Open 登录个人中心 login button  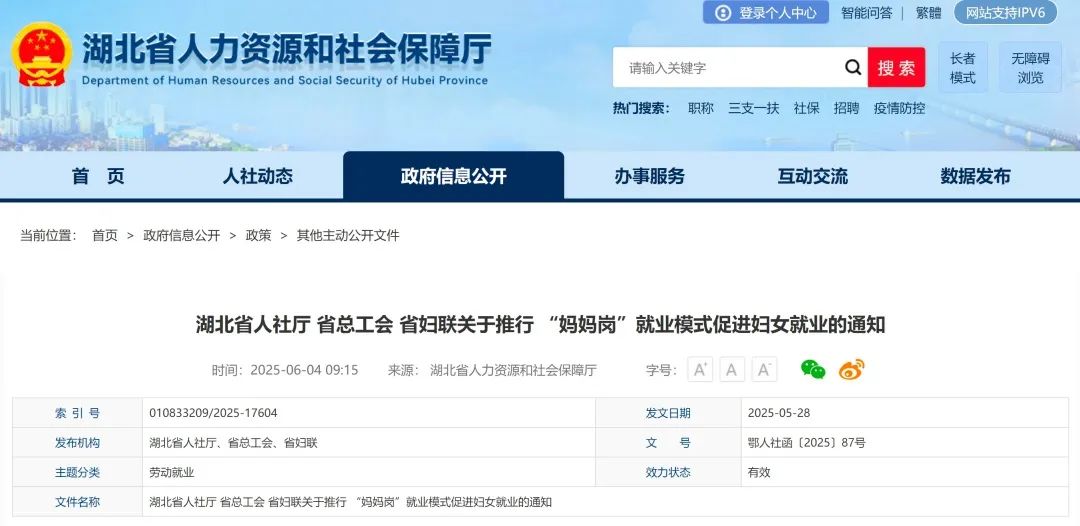(766, 12)
